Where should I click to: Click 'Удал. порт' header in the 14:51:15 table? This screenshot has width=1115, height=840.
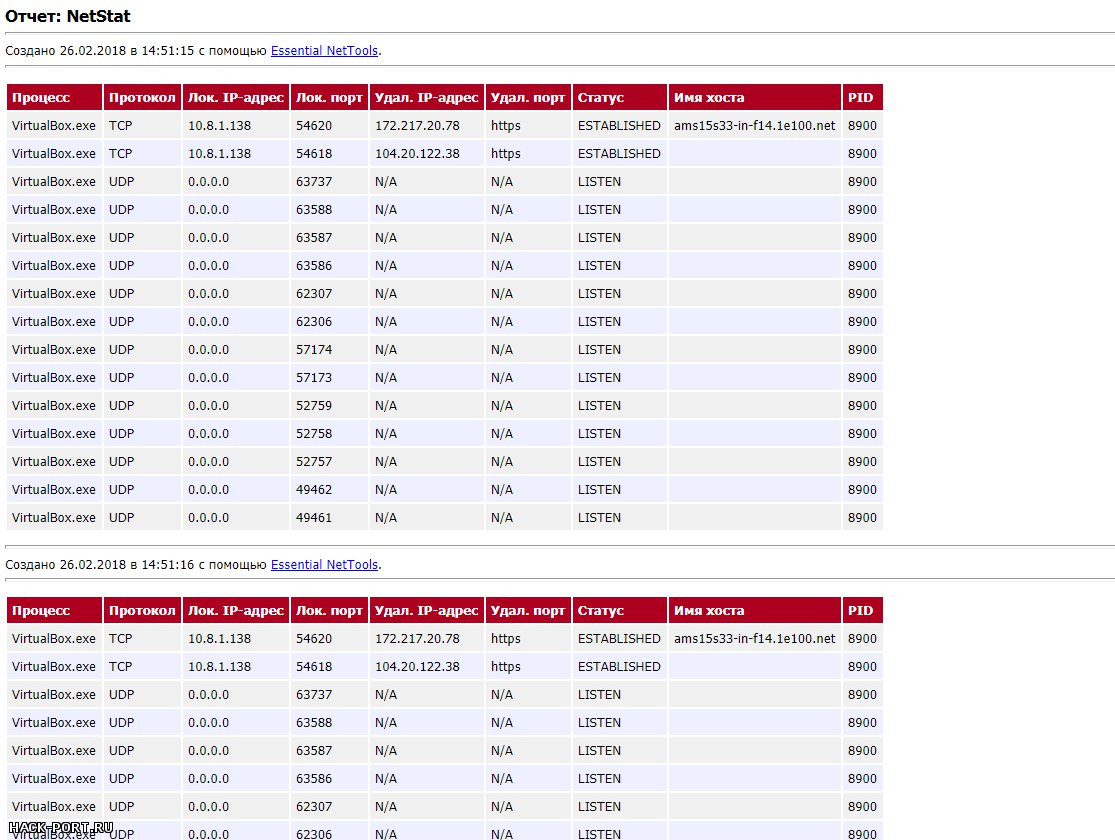[x=528, y=97]
